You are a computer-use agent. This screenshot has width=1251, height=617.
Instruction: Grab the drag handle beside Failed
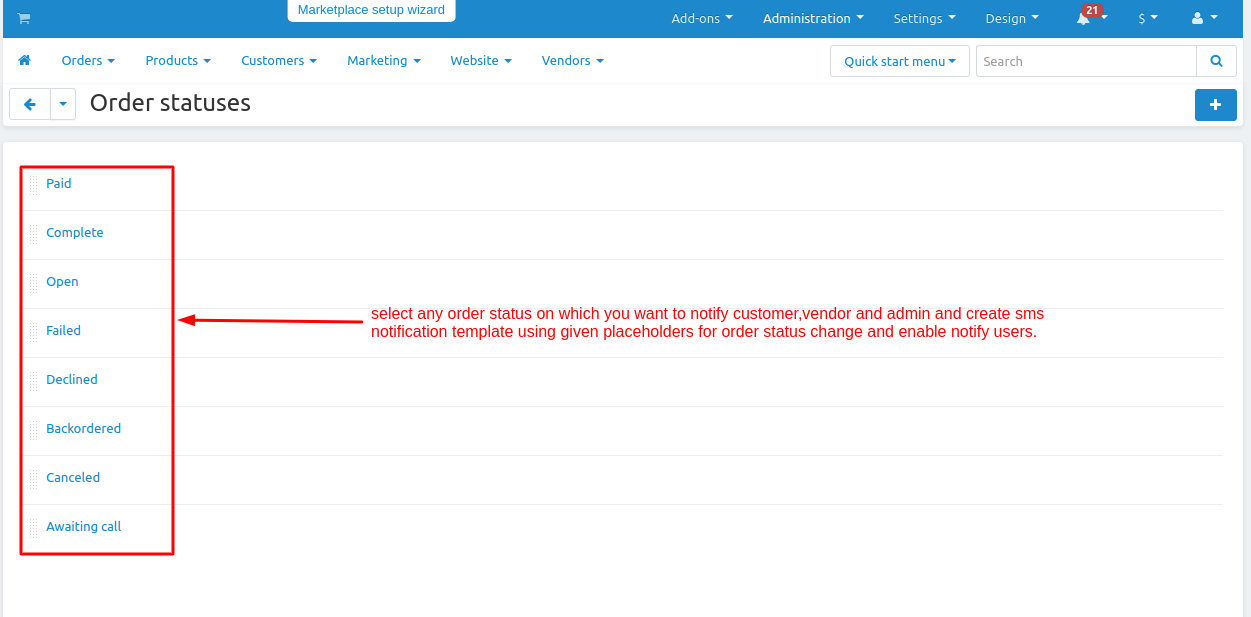tap(34, 331)
